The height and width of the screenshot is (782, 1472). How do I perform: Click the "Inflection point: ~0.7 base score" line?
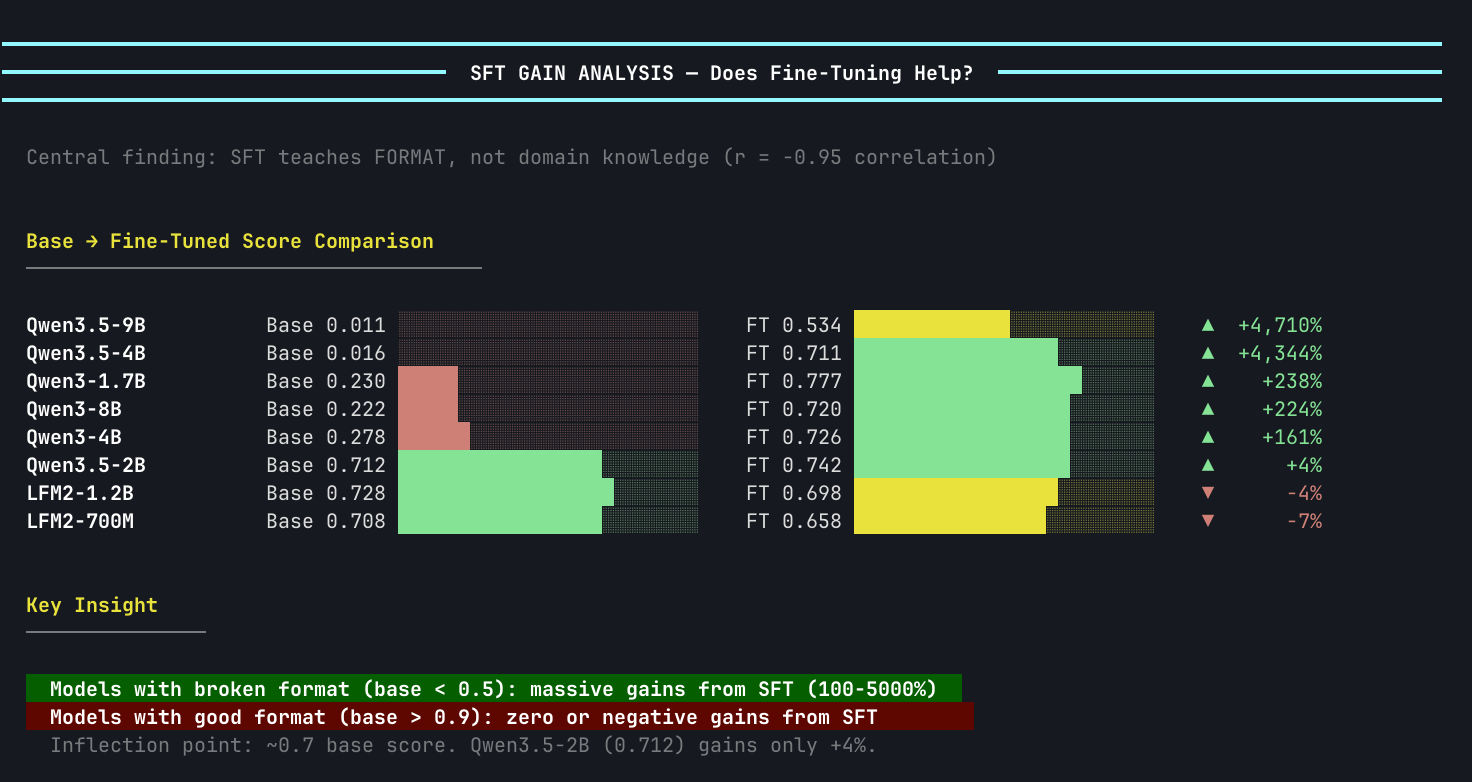464,745
